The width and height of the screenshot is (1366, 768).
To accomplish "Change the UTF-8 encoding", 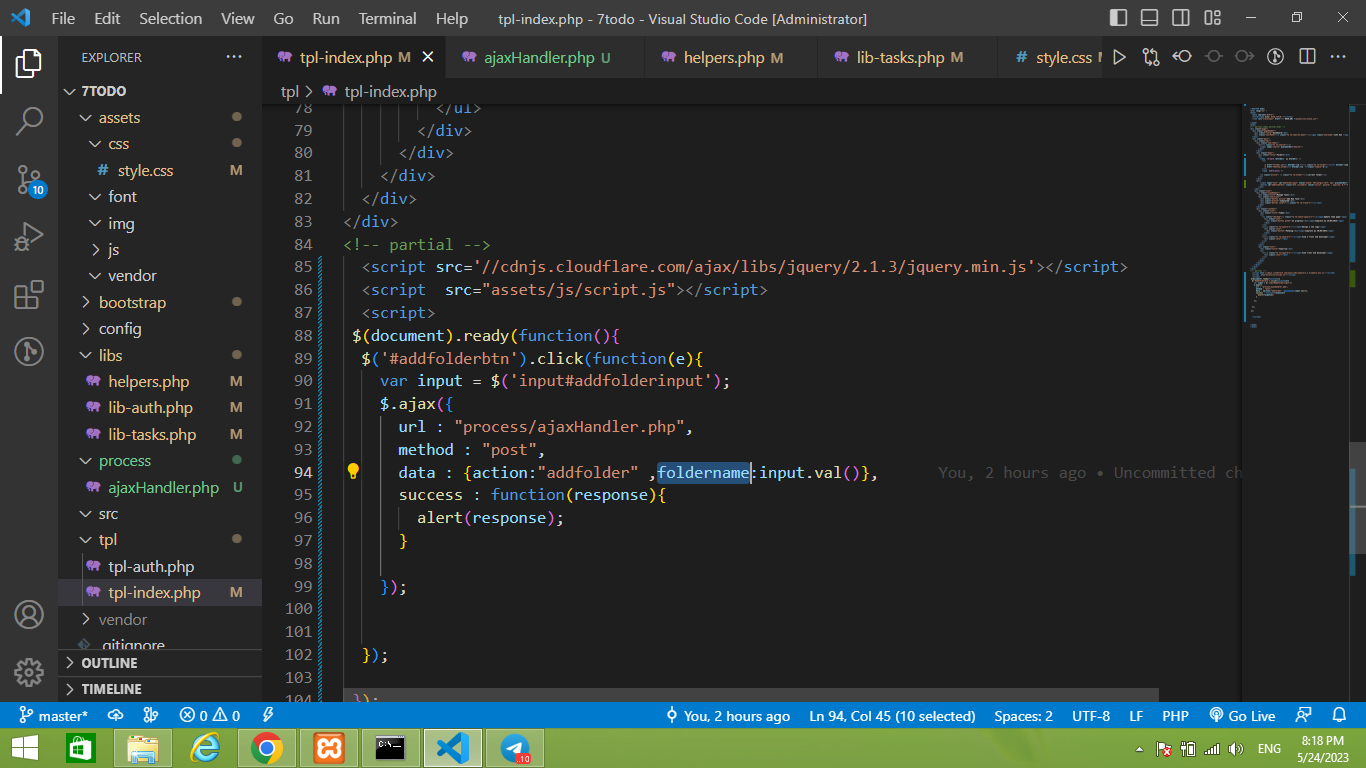I will pos(1091,715).
